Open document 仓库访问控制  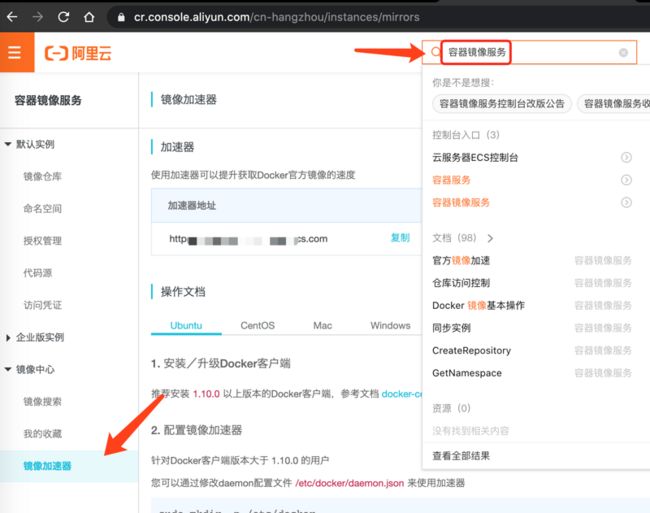tap(461, 283)
